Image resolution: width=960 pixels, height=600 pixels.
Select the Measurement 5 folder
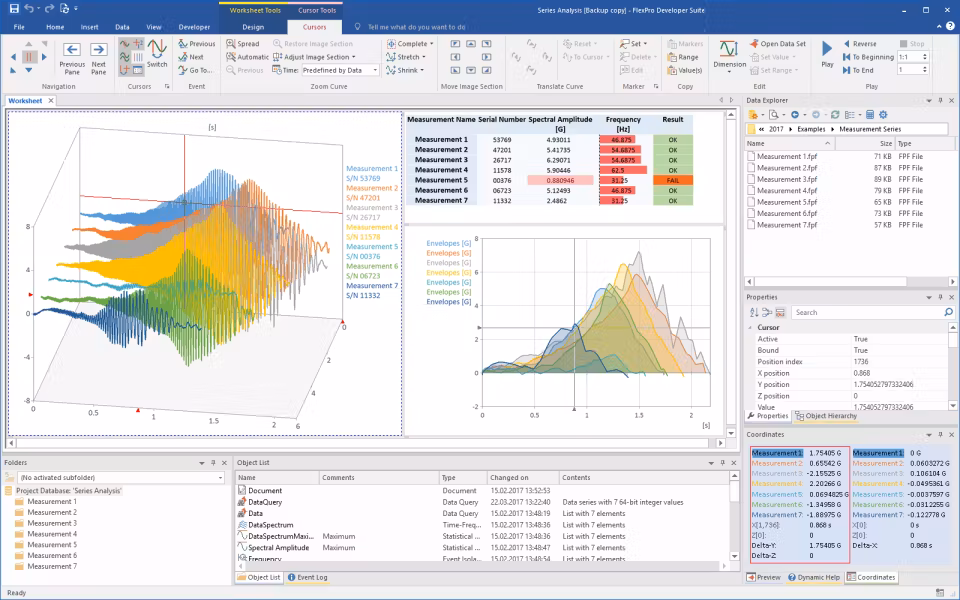(x=51, y=545)
